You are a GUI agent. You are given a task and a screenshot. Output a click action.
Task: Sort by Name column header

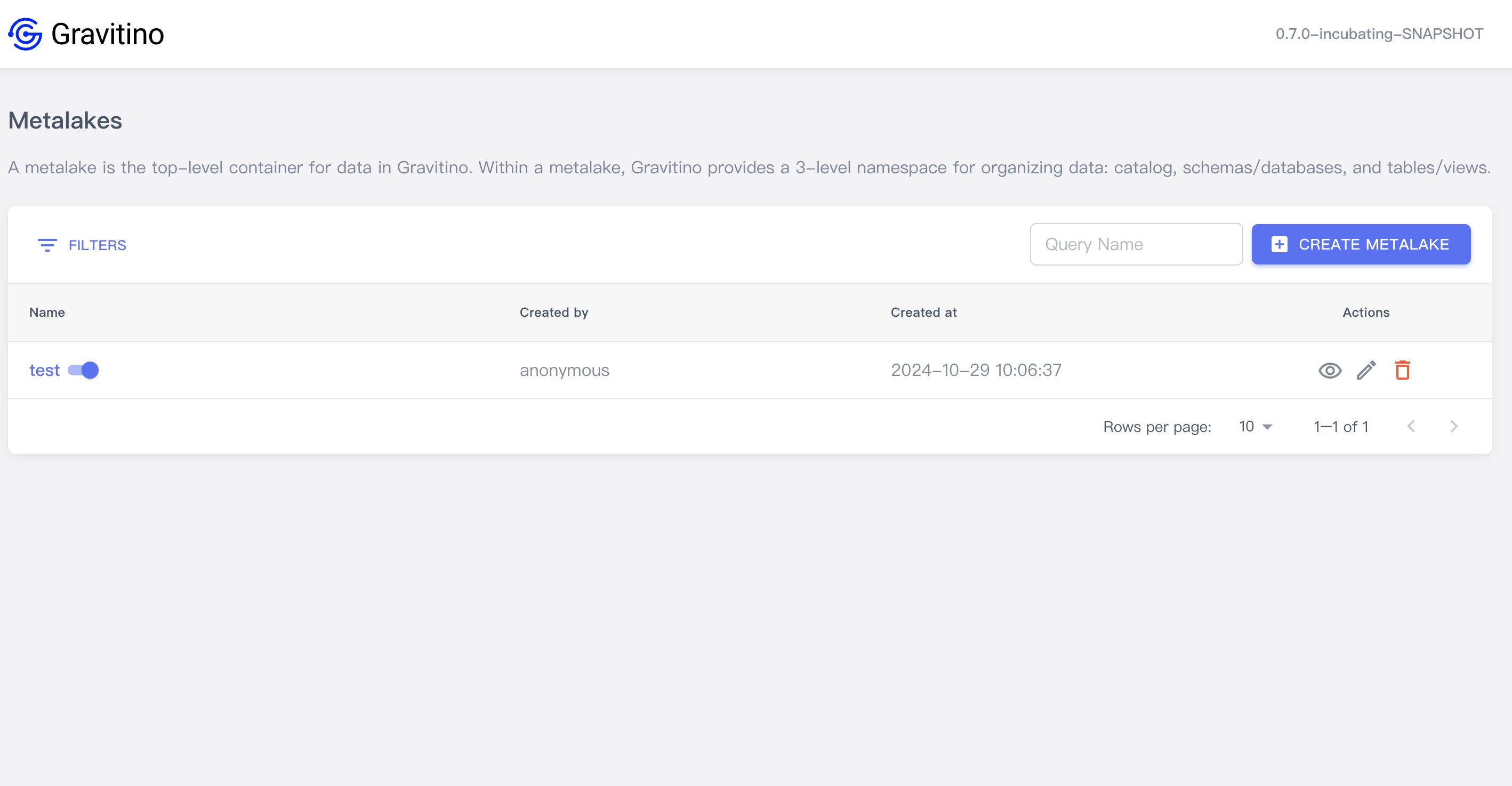point(47,312)
